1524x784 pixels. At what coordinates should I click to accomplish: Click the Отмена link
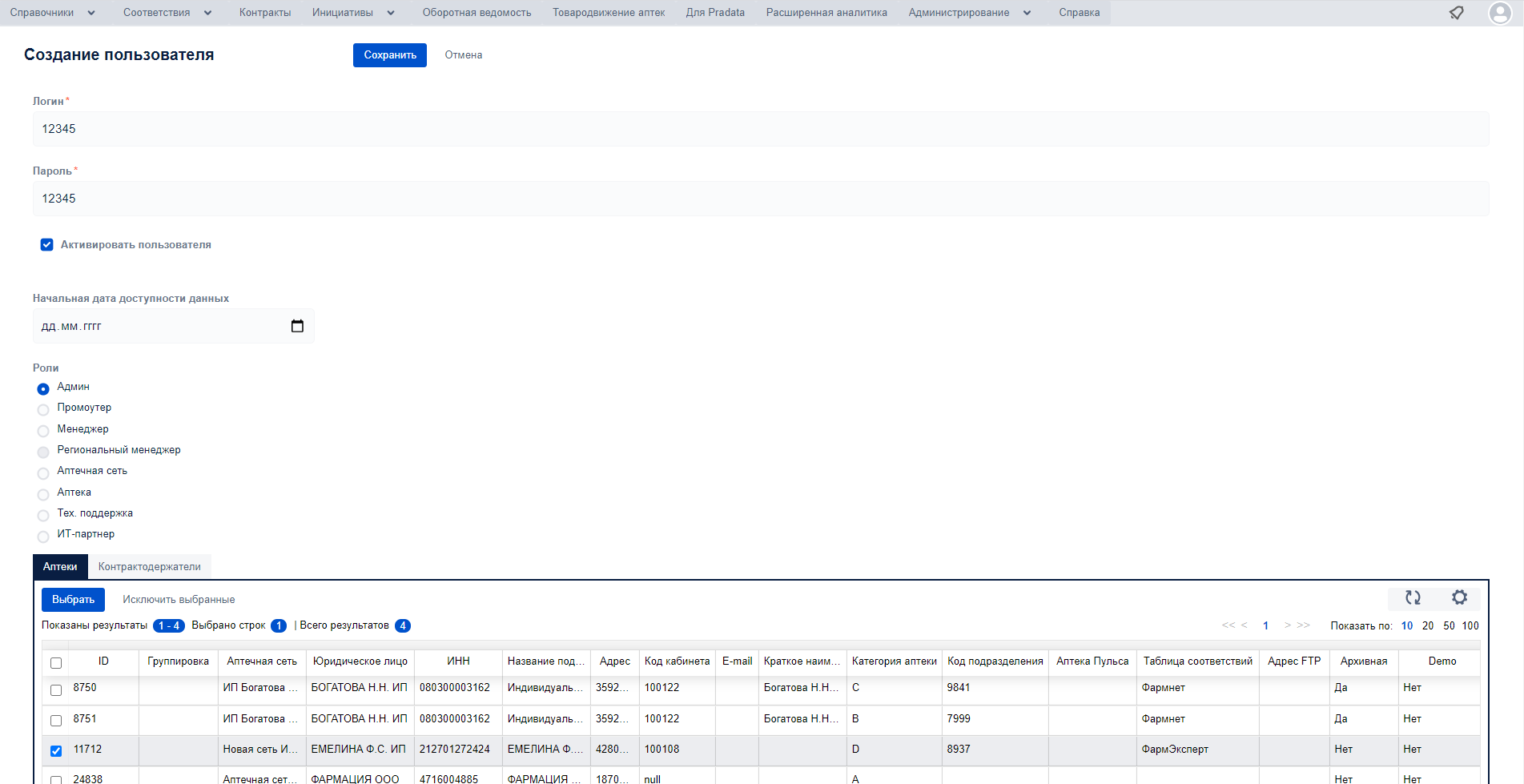pyautogui.click(x=464, y=55)
